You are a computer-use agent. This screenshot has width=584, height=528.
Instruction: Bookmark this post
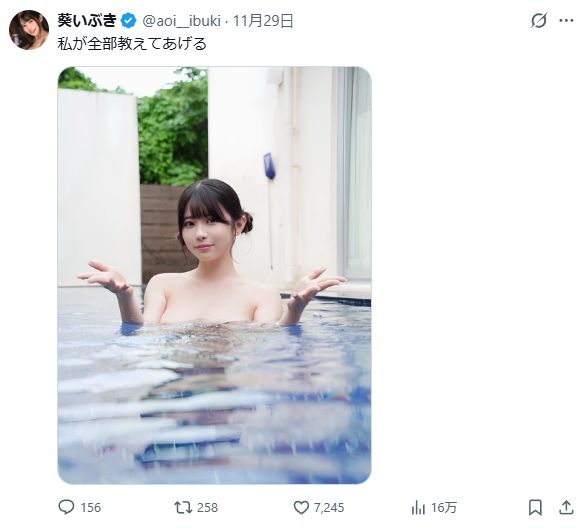click(x=535, y=507)
